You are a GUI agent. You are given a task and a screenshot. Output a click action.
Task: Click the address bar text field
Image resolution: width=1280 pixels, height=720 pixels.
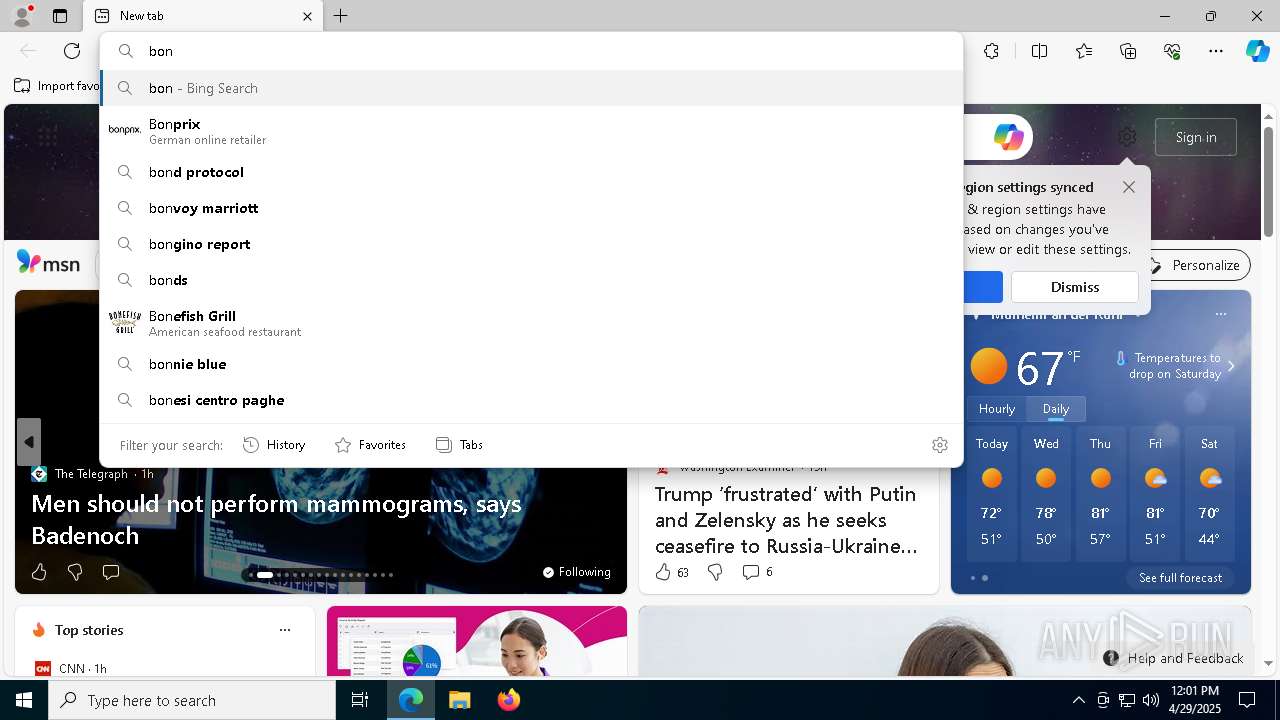coord(531,51)
